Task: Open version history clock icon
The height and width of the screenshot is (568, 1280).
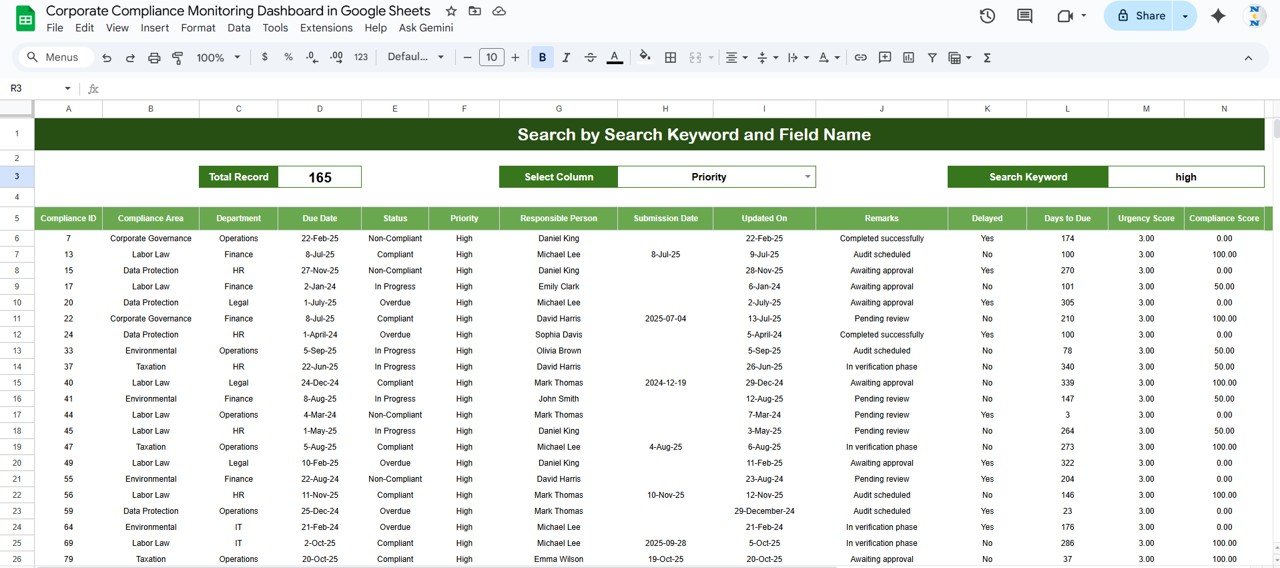Action: coord(987,16)
